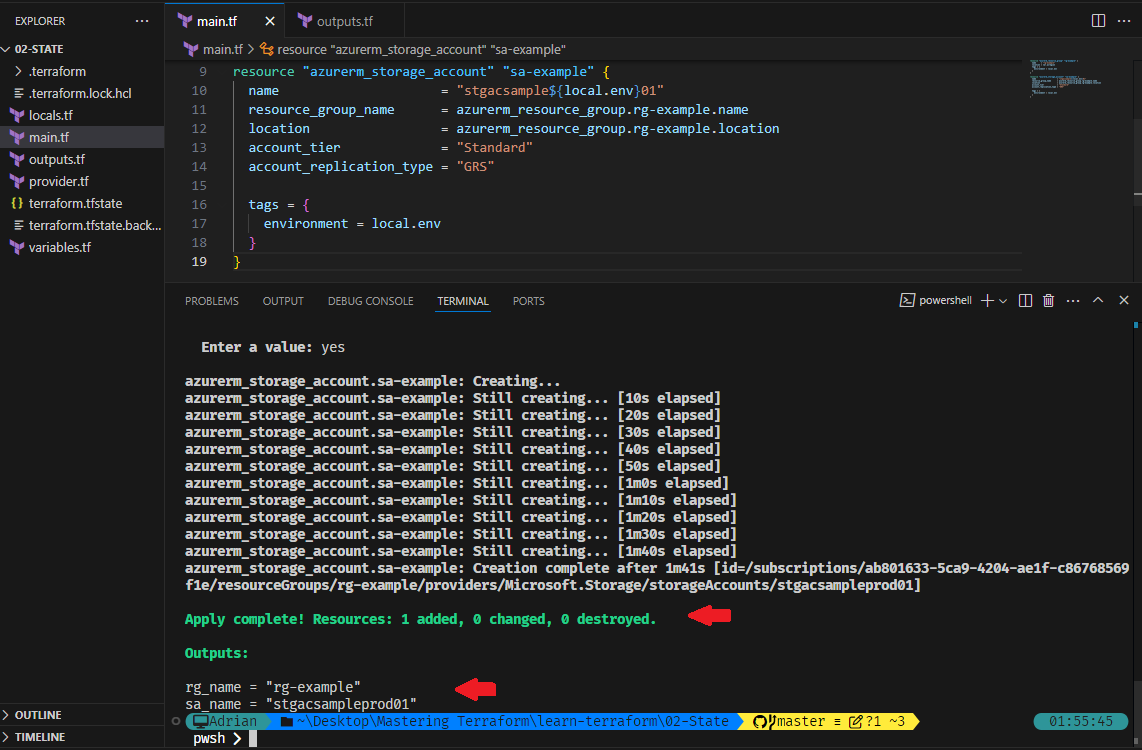Open the outputs.tf editor tab
1142x750 pixels.
click(344, 21)
